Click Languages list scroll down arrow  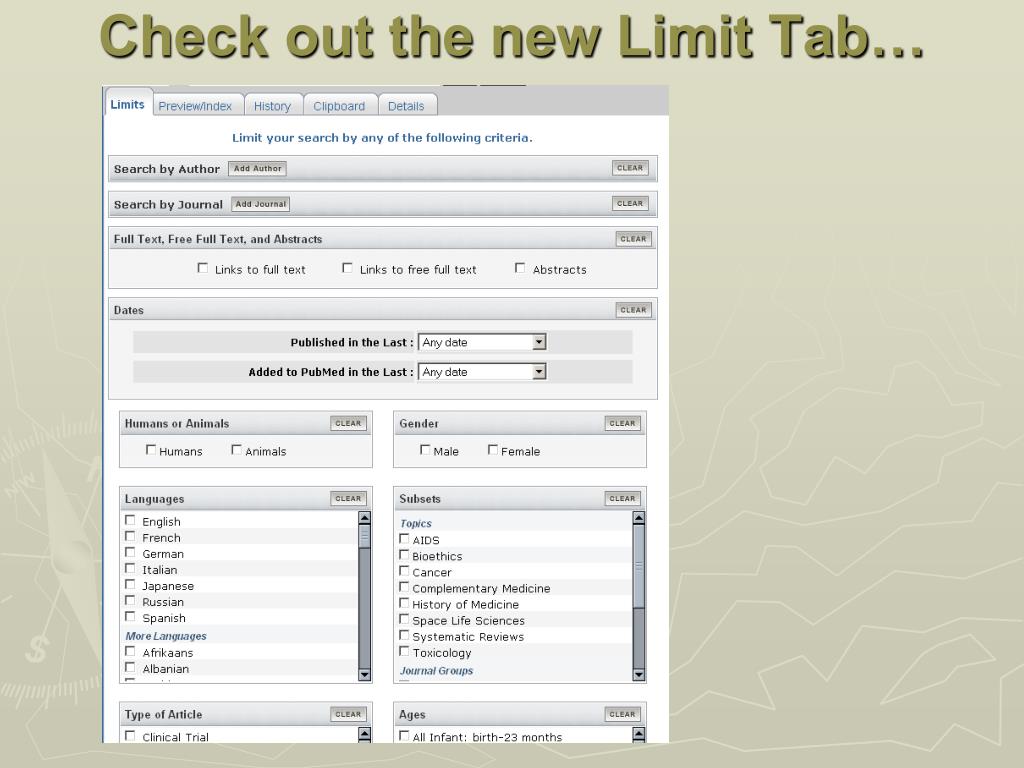pos(364,675)
